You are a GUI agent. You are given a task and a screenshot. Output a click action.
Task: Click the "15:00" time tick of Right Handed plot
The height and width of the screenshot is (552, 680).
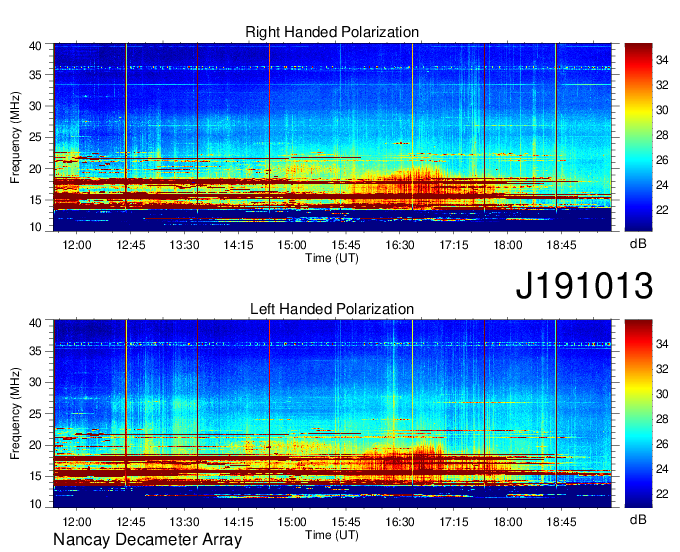(x=292, y=245)
